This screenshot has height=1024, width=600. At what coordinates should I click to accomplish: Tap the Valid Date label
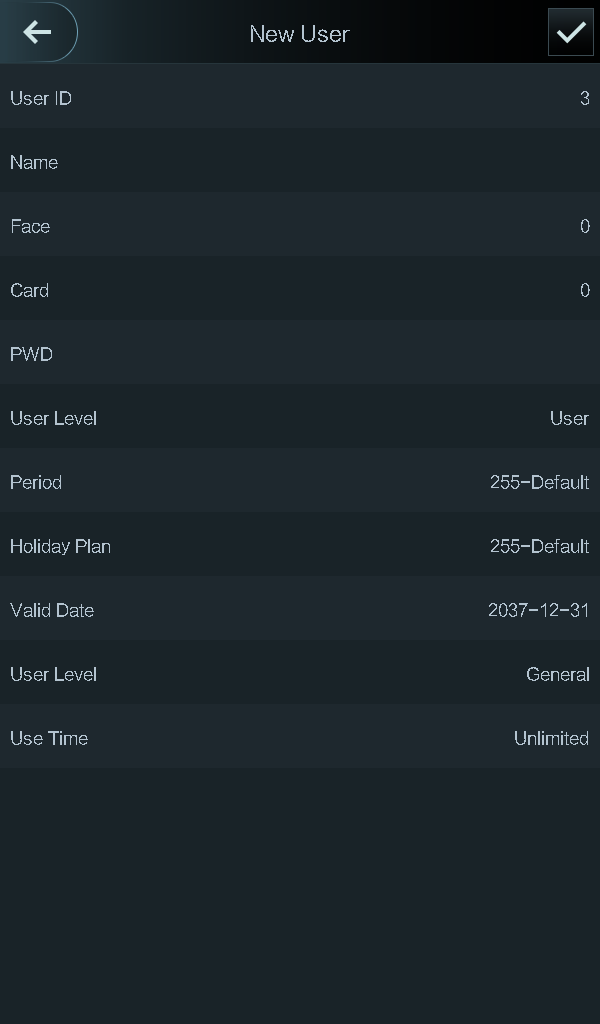52,610
